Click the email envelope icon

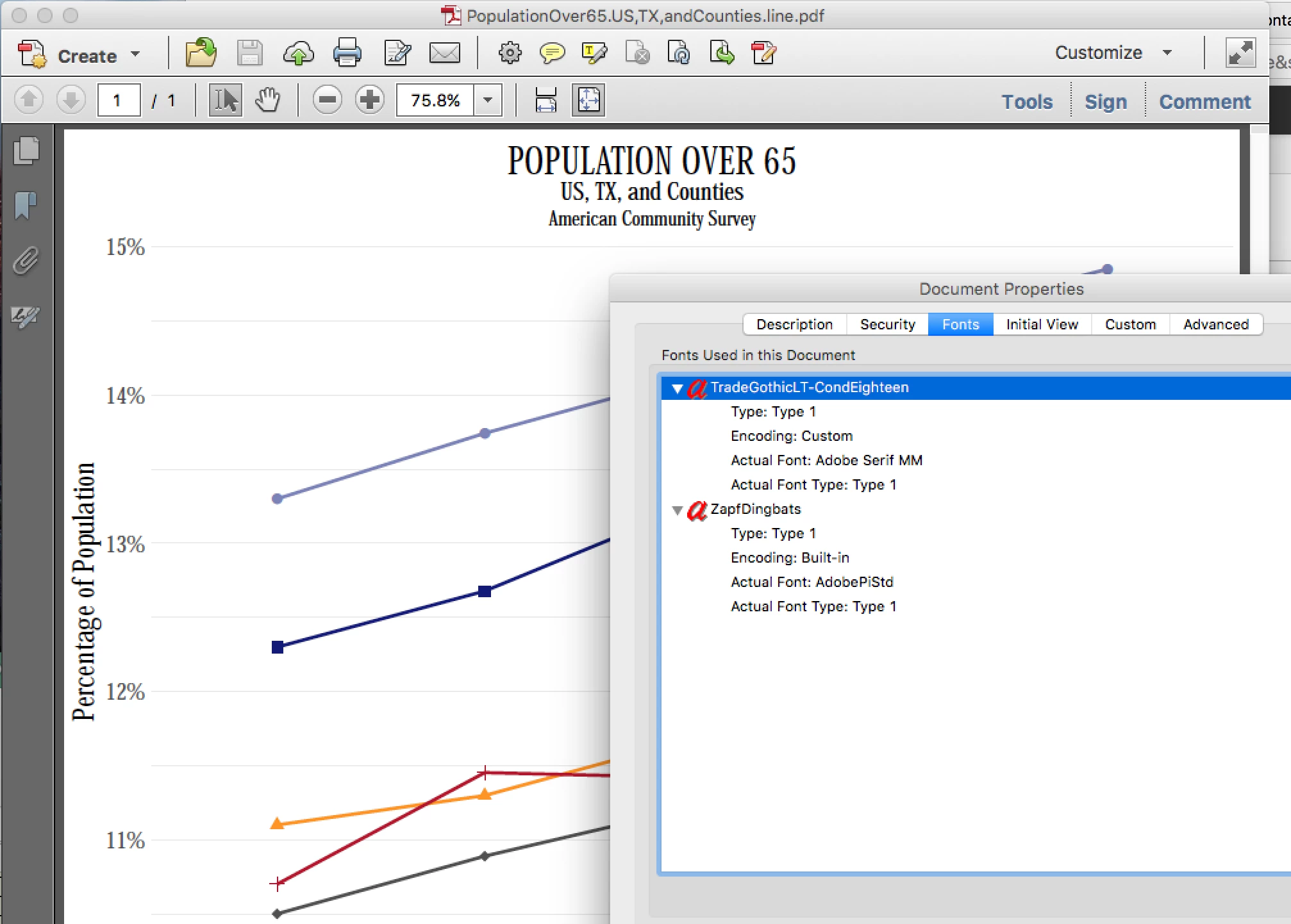(444, 53)
